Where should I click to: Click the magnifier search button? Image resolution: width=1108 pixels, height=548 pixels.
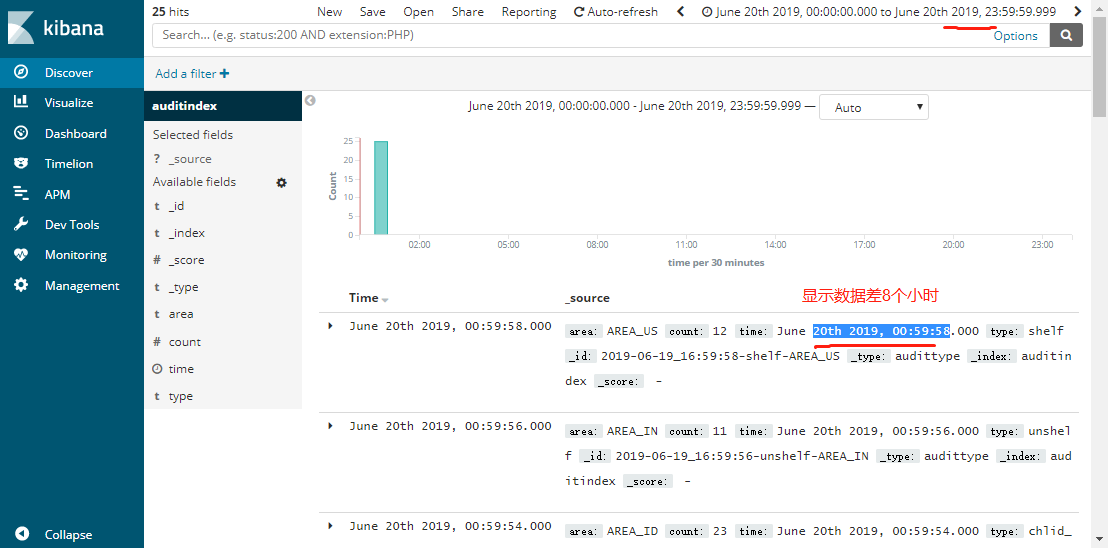(x=1066, y=35)
